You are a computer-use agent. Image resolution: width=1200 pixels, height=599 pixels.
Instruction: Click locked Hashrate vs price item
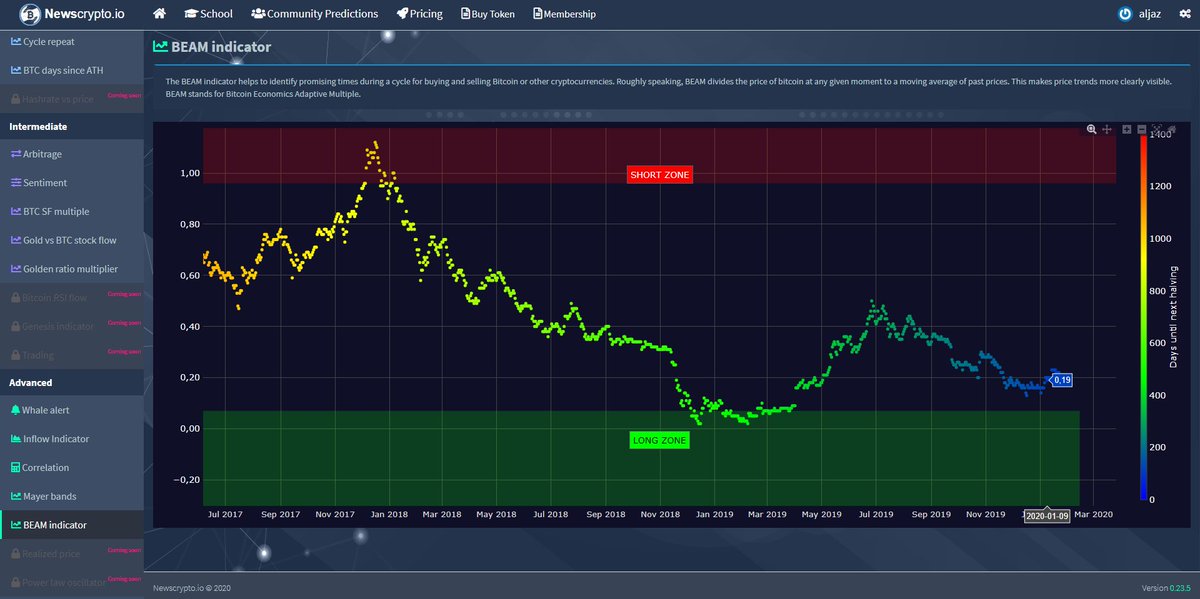(x=72, y=99)
